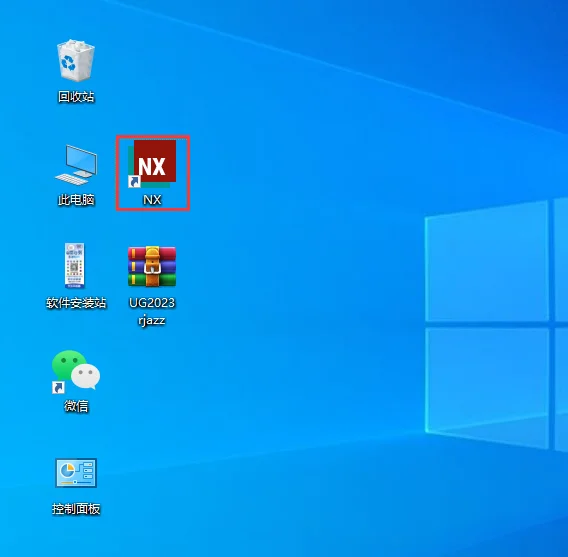The height and width of the screenshot is (557, 568).
Task: Select the Control Panel (控制面板) icon
Action: 76,473
